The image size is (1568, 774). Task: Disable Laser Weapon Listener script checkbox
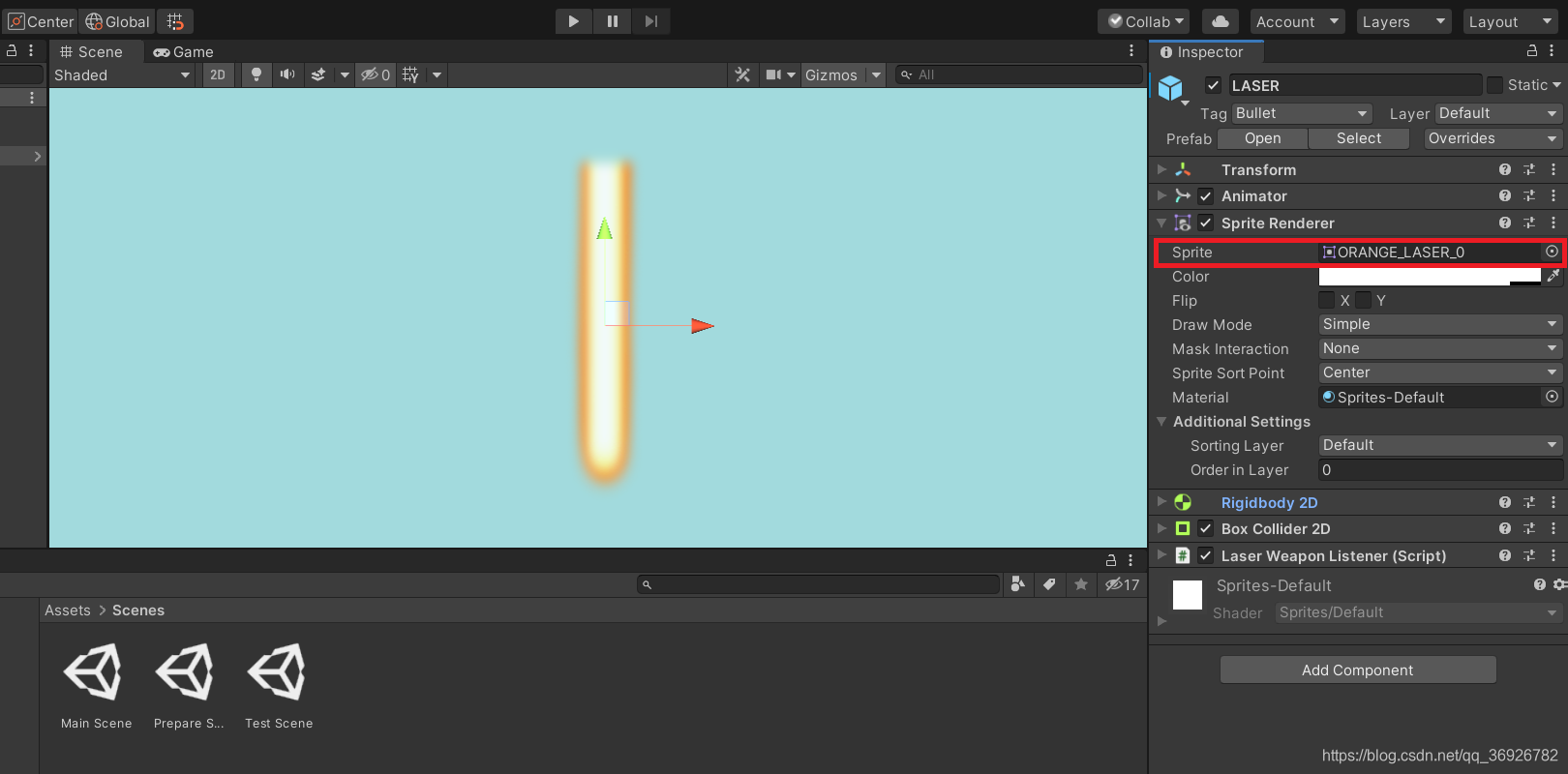(x=1205, y=555)
